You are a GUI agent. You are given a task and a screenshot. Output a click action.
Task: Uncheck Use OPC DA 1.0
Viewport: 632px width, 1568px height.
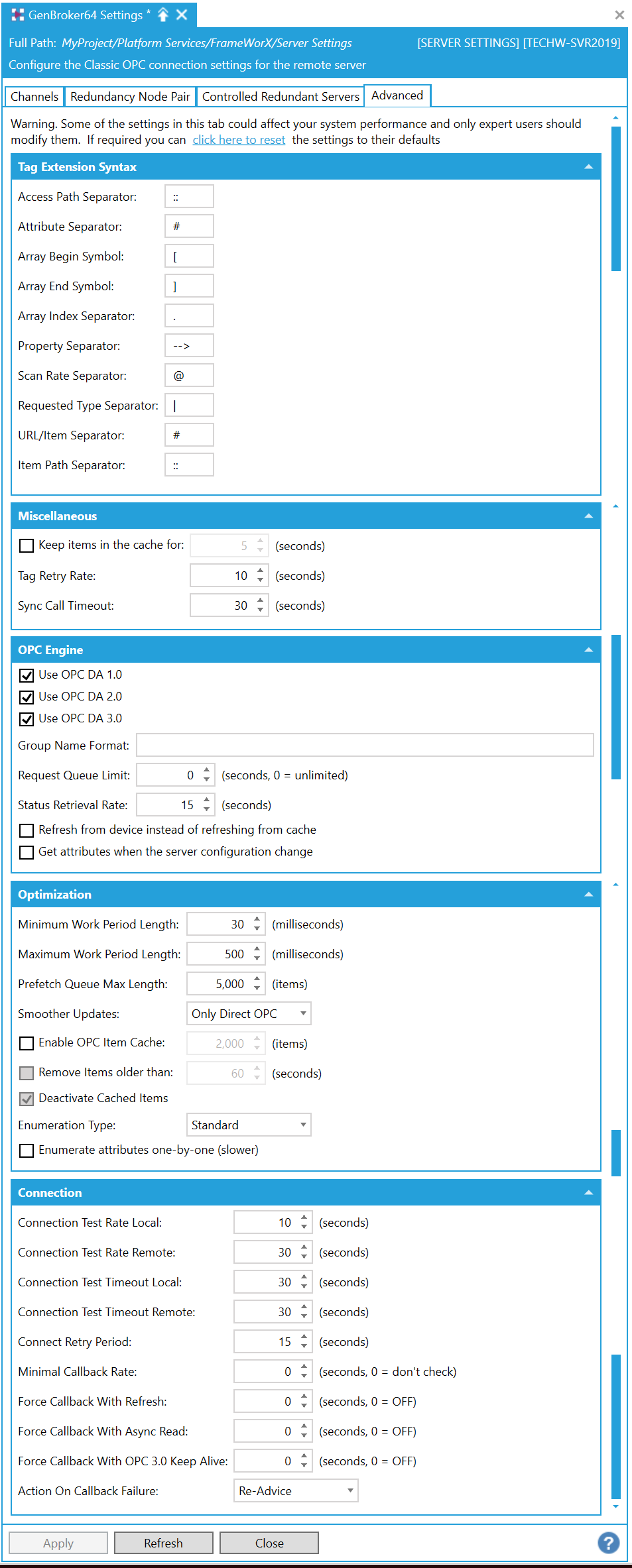point(27,675)
